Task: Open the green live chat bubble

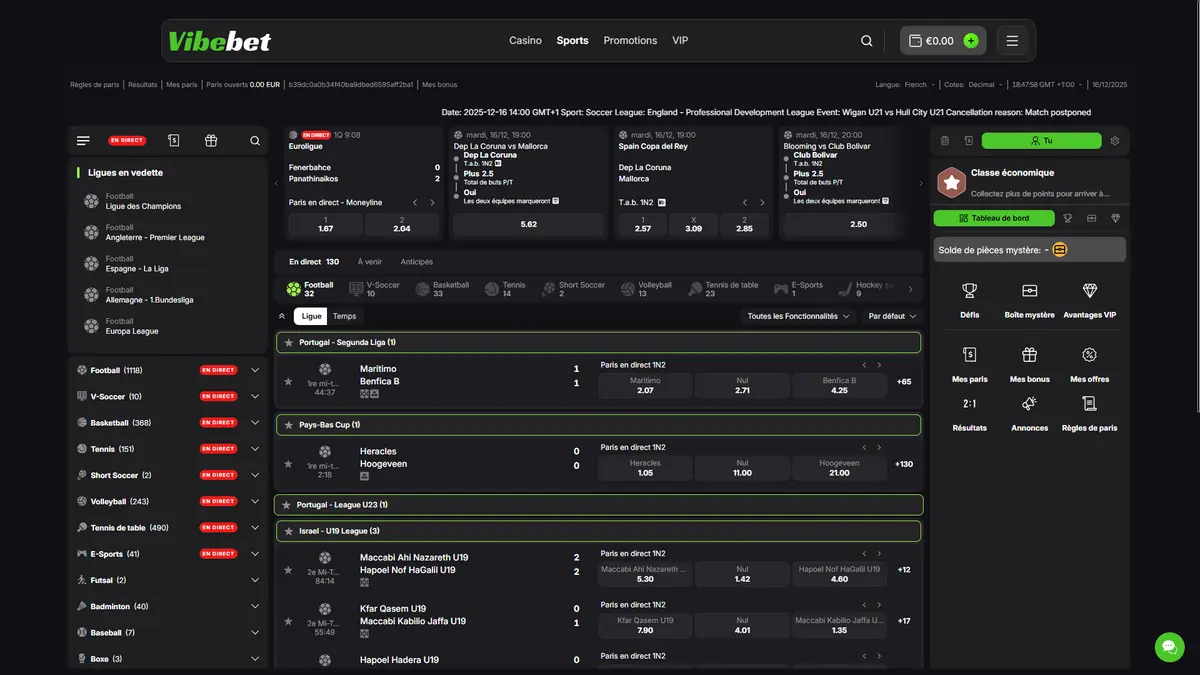Action: coord(1169,646)
